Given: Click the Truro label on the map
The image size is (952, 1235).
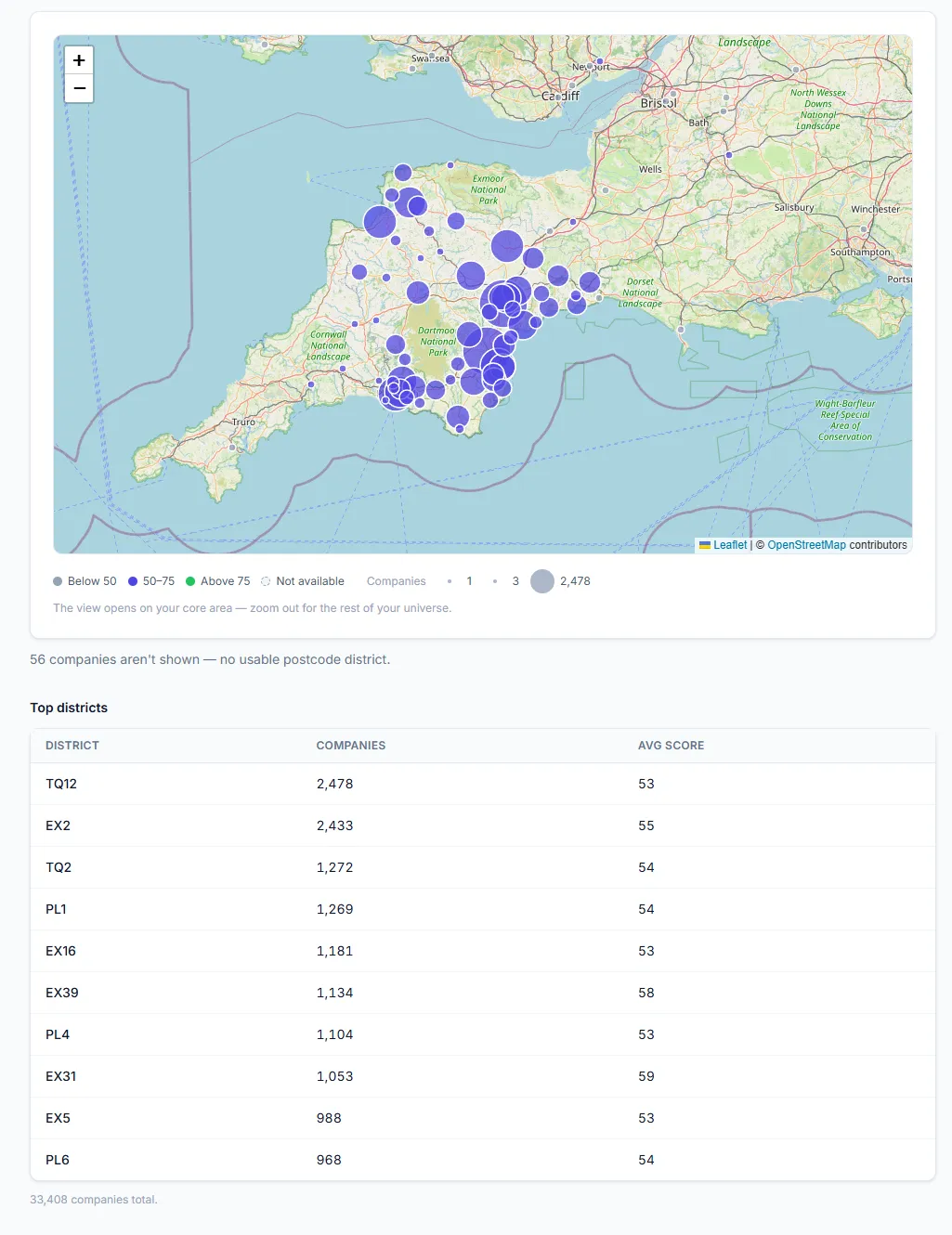Looking at the screenshot, I should (243, 422).
